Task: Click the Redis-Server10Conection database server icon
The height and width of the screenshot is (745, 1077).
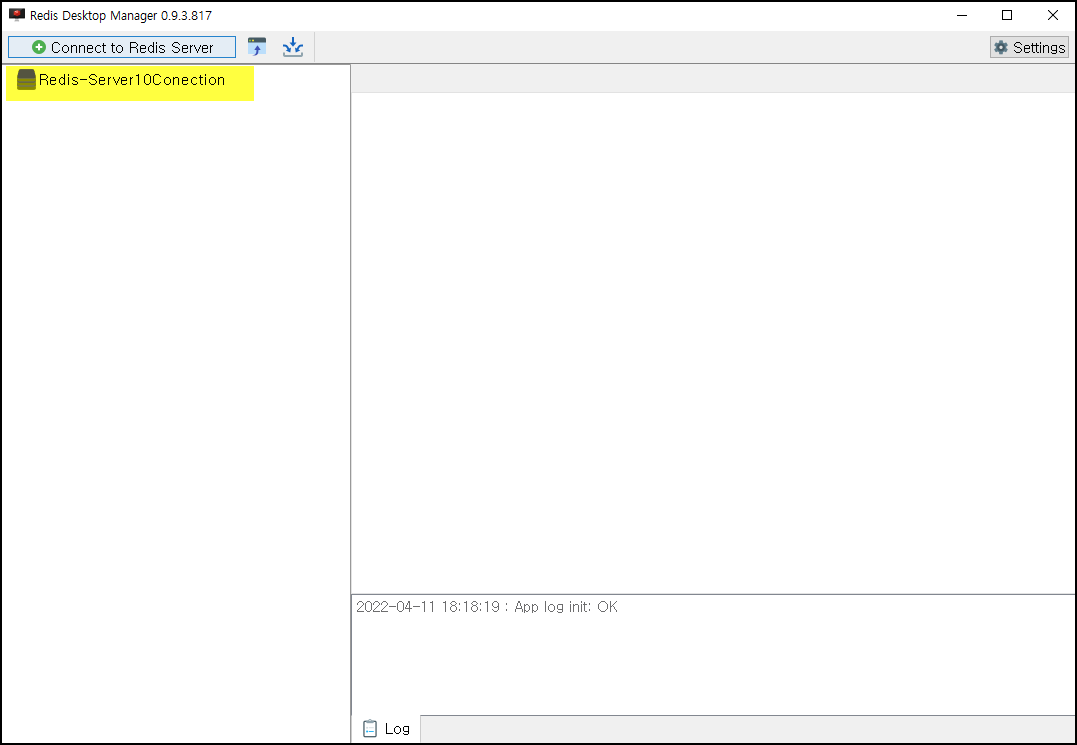Action: [26, 80]
